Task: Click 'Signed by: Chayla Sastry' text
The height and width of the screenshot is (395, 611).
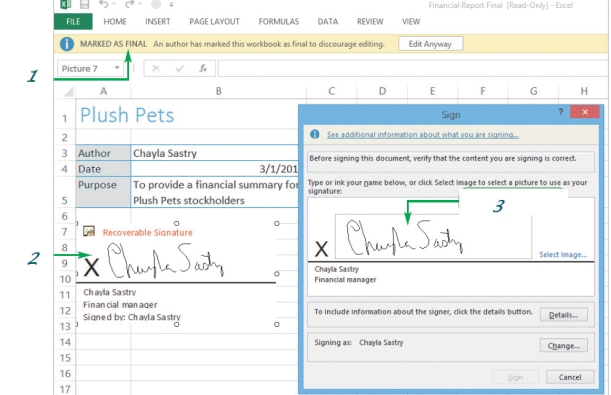Action: pyautogui.click(x=132, y=317)
